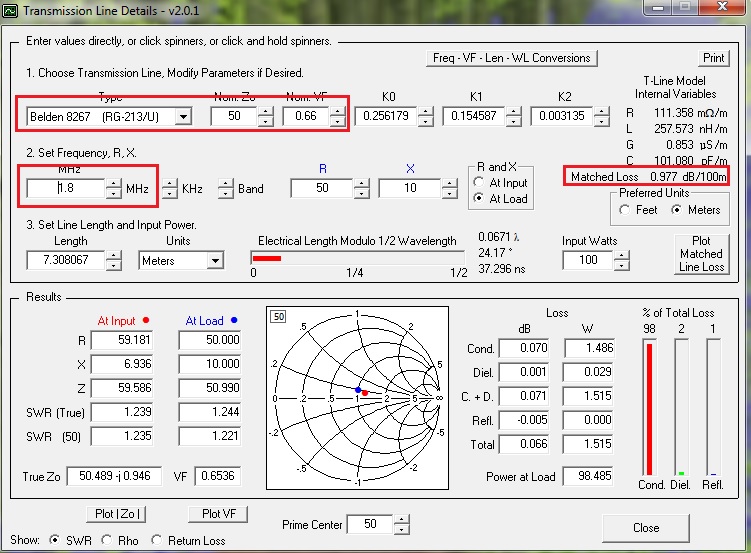This screenshot has height=553, width=751.
Task: Adjust the Nom. Zo spinner
Action: 266,116
